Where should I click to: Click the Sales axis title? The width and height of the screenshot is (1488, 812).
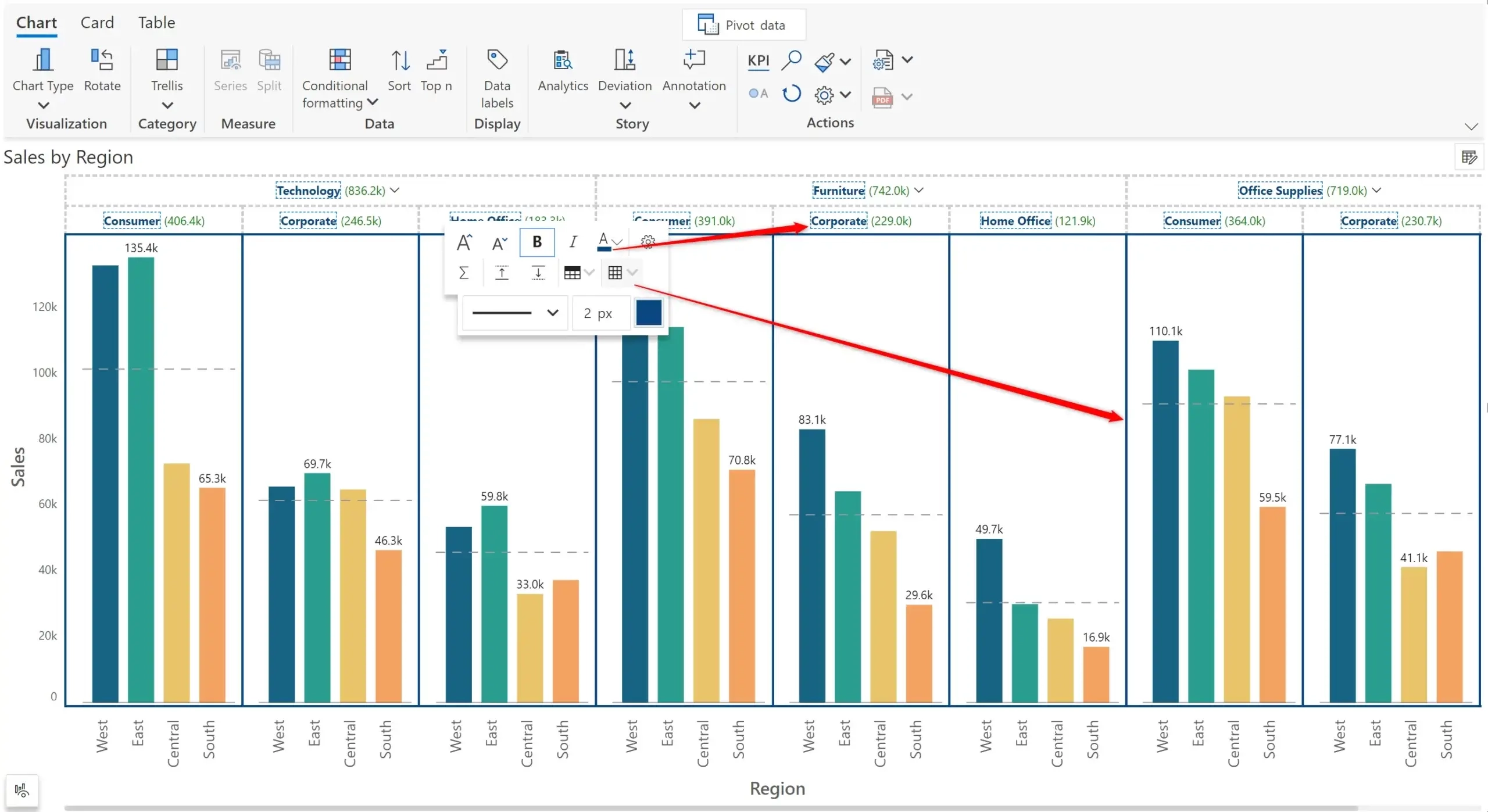(x=18, y=466)
